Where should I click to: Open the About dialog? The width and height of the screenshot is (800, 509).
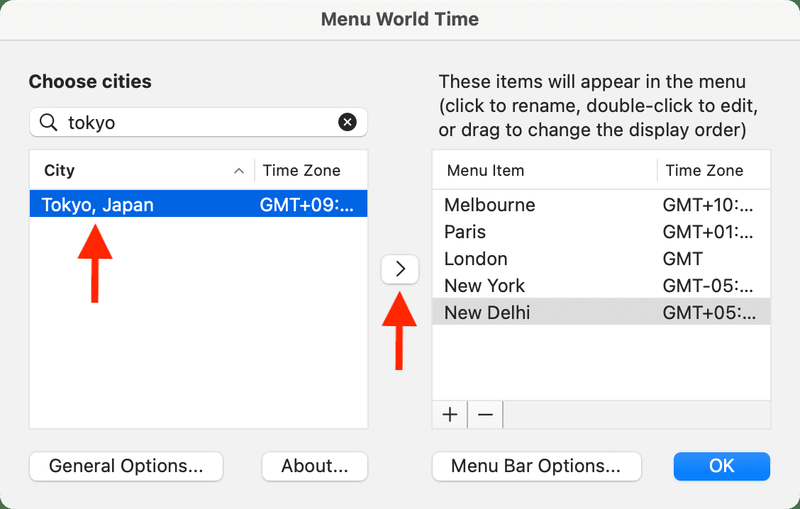coord(314,466)
